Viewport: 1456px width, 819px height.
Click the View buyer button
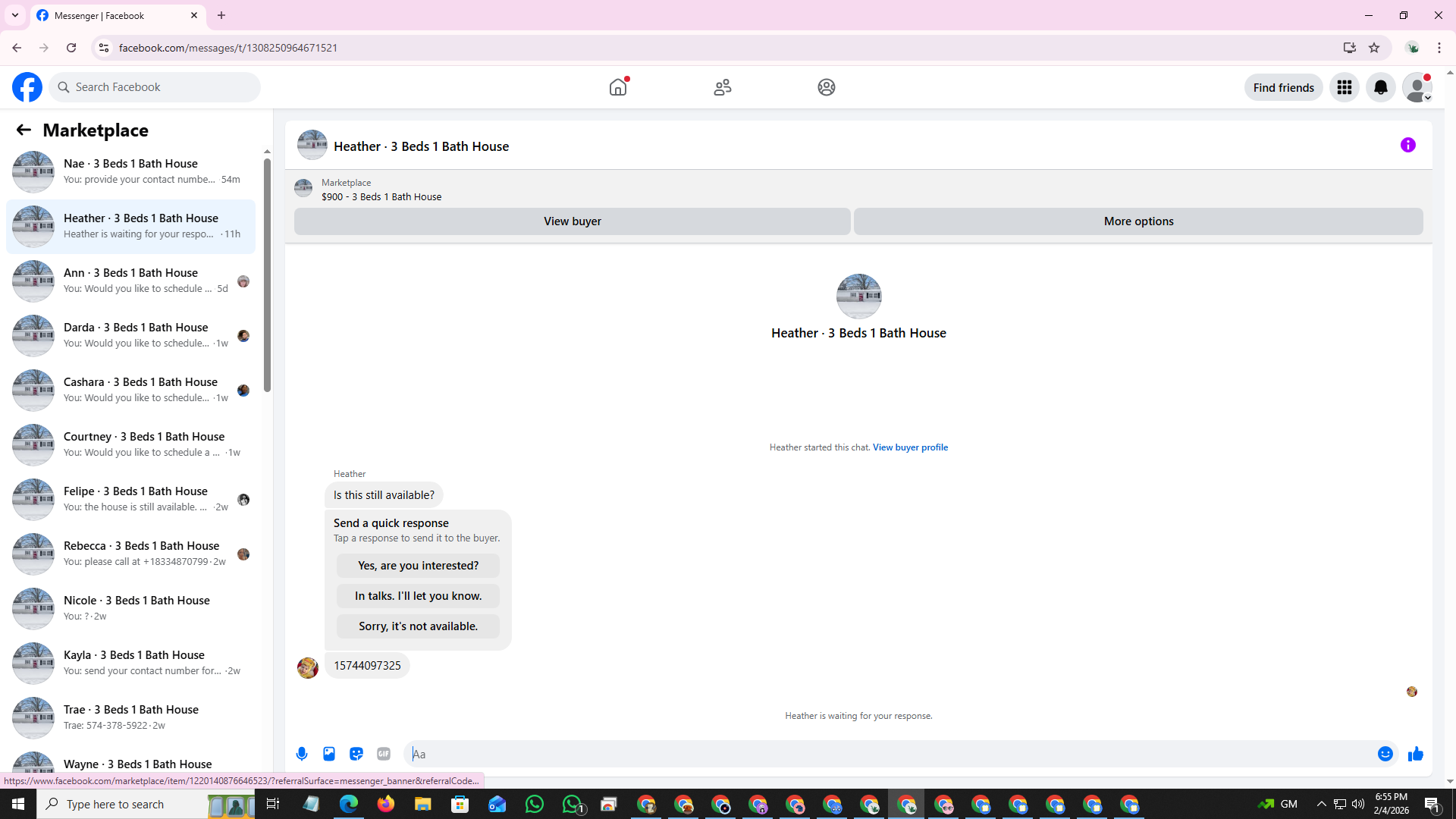[572, 221]
